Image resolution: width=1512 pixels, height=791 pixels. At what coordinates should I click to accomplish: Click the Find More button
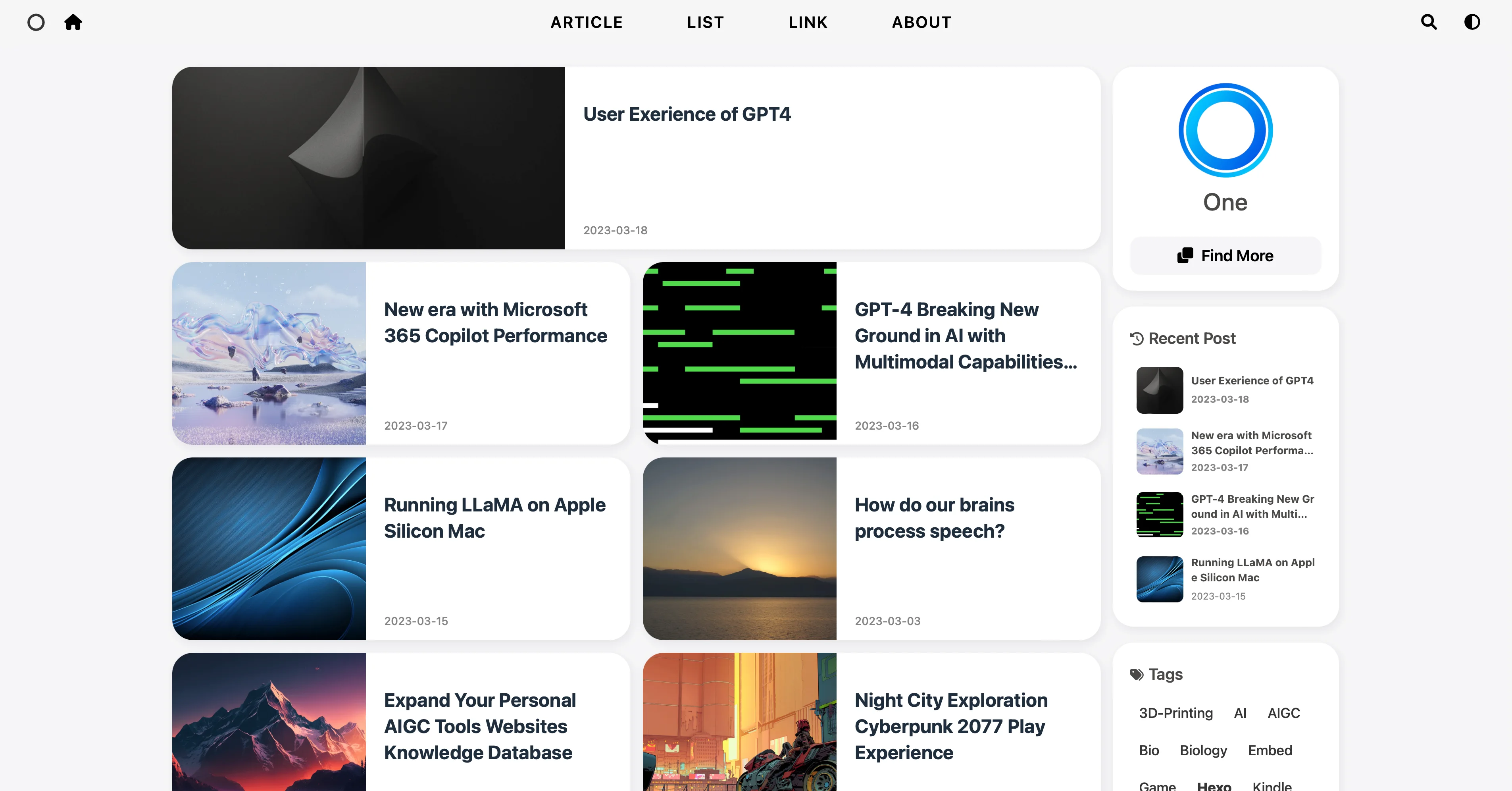[1225, 255]
